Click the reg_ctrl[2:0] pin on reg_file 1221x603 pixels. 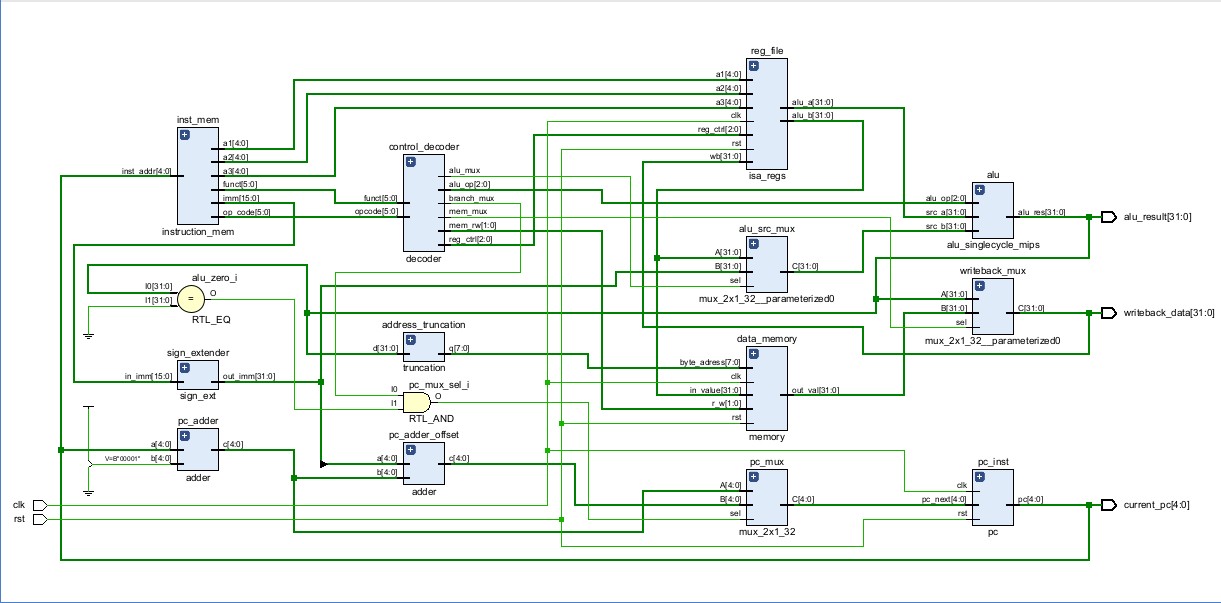coord(720,129)
